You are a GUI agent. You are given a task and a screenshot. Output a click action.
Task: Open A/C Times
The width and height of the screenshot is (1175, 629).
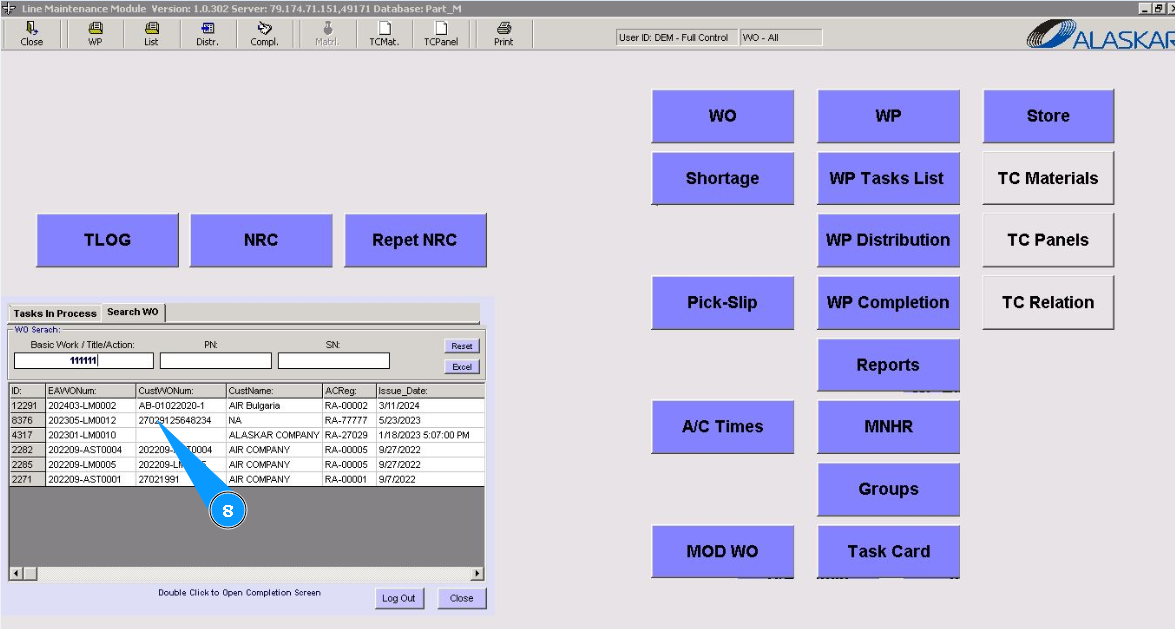click(722, 427)
